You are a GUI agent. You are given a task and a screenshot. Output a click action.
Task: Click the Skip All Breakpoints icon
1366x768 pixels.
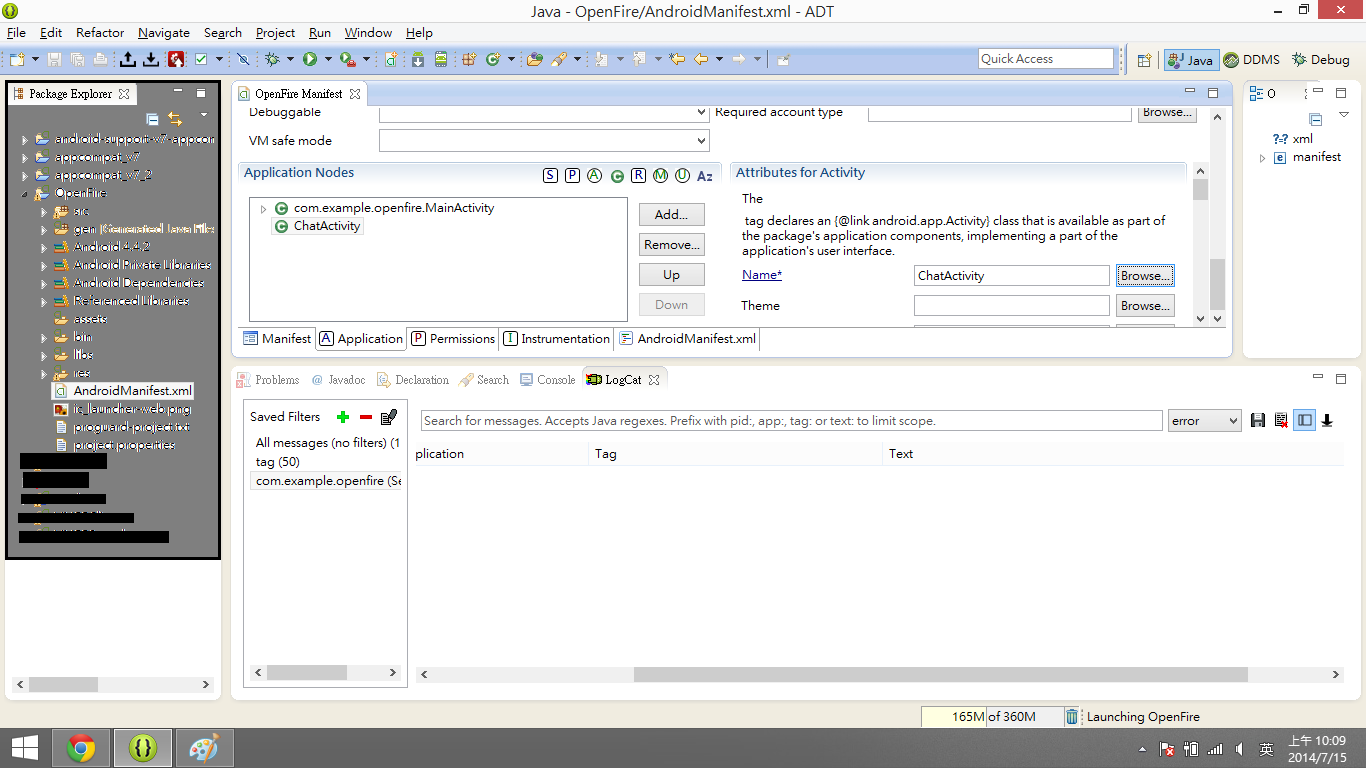(x=243, y=60)
